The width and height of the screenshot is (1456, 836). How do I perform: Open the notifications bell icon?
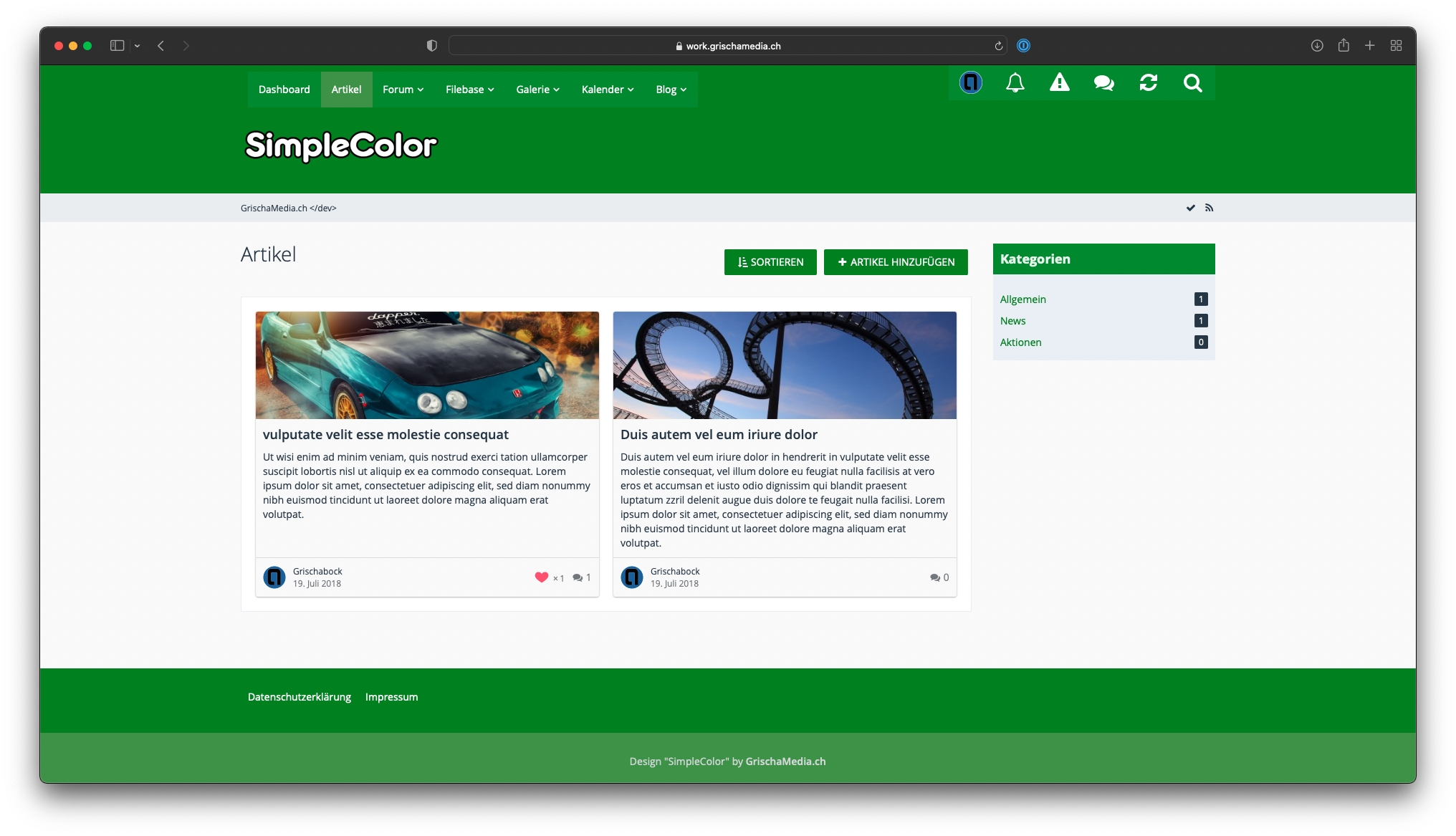tap(1015, 83)
